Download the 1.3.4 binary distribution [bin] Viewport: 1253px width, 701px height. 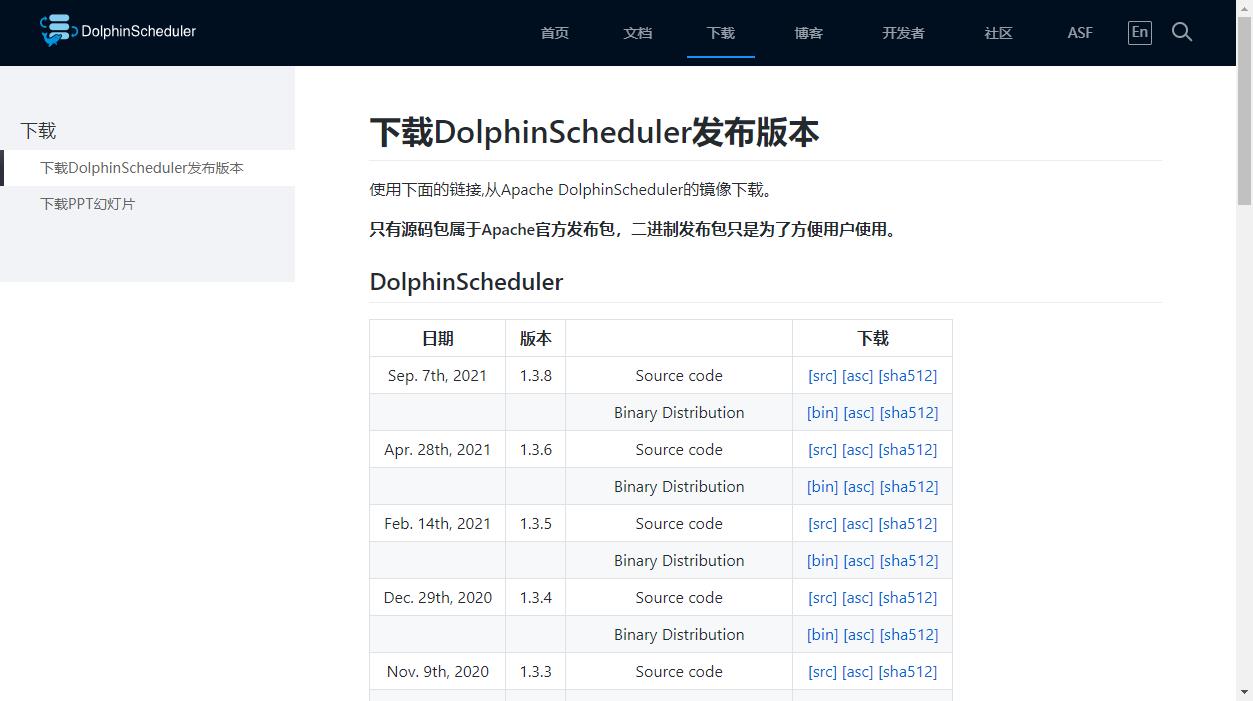(822, 634)
